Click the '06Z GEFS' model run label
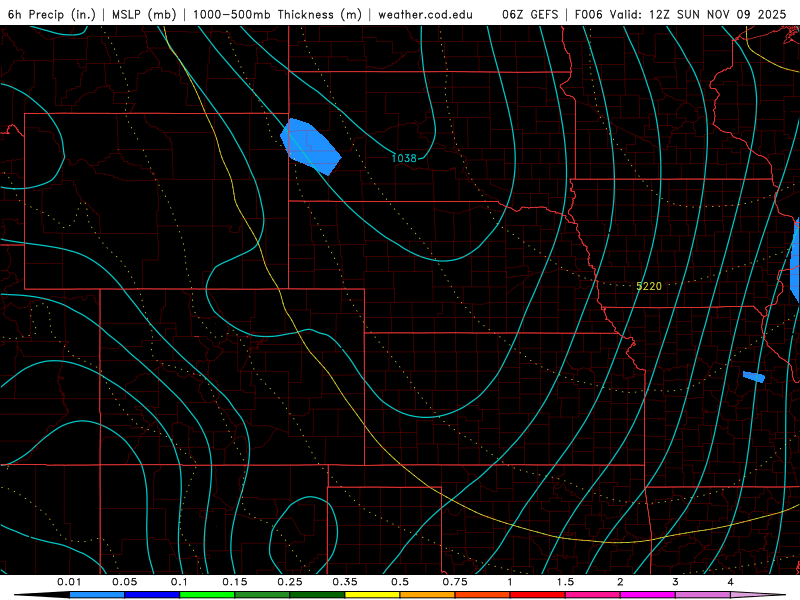Image resolution: width=800 pixels, height=600 pixels. pos(530,14)
